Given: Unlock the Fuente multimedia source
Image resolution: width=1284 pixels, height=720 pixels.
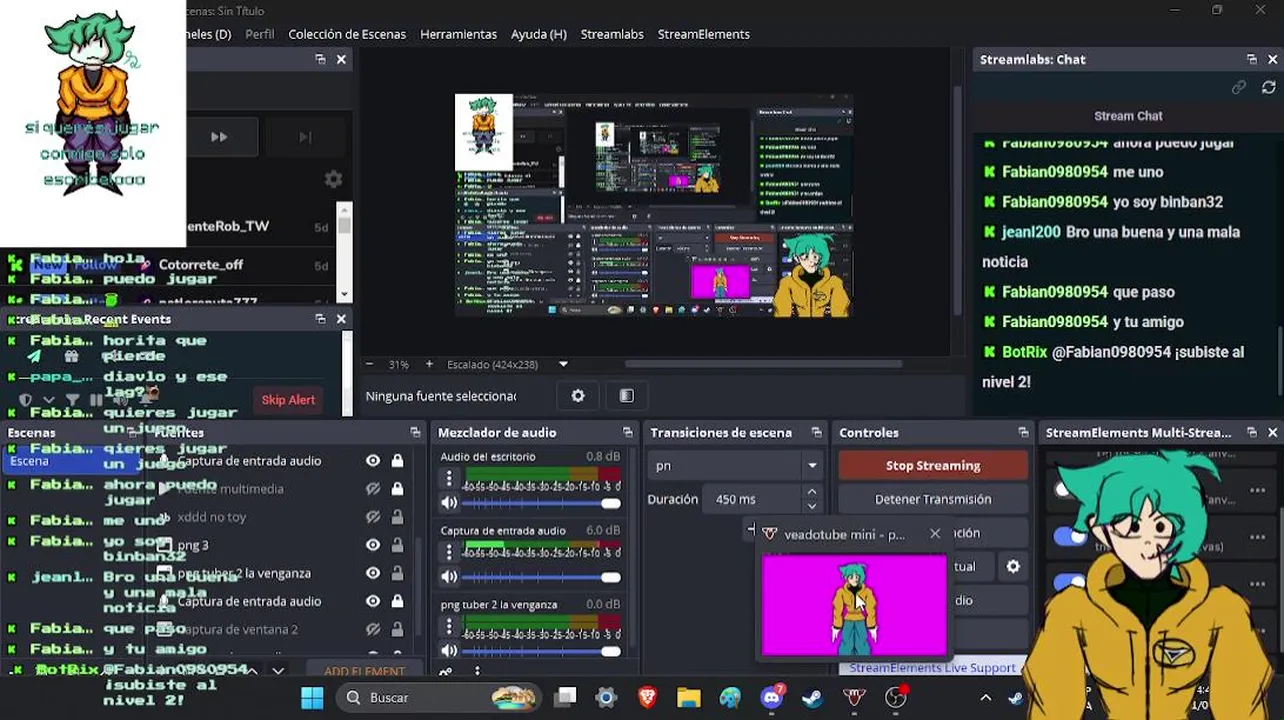Looking at the screenshot, I should (397, 489).
